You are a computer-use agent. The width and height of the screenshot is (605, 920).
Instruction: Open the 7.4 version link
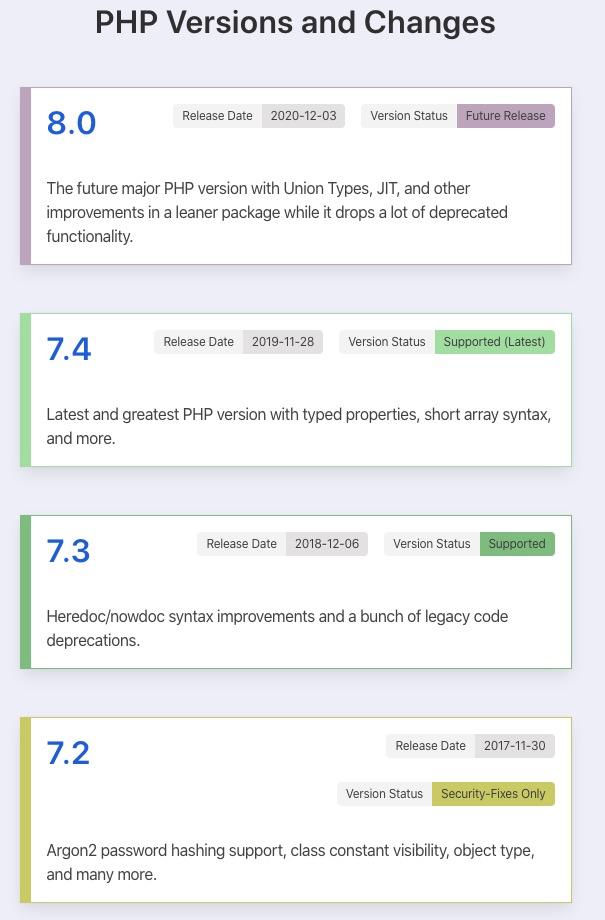click(x=69, y=349)
